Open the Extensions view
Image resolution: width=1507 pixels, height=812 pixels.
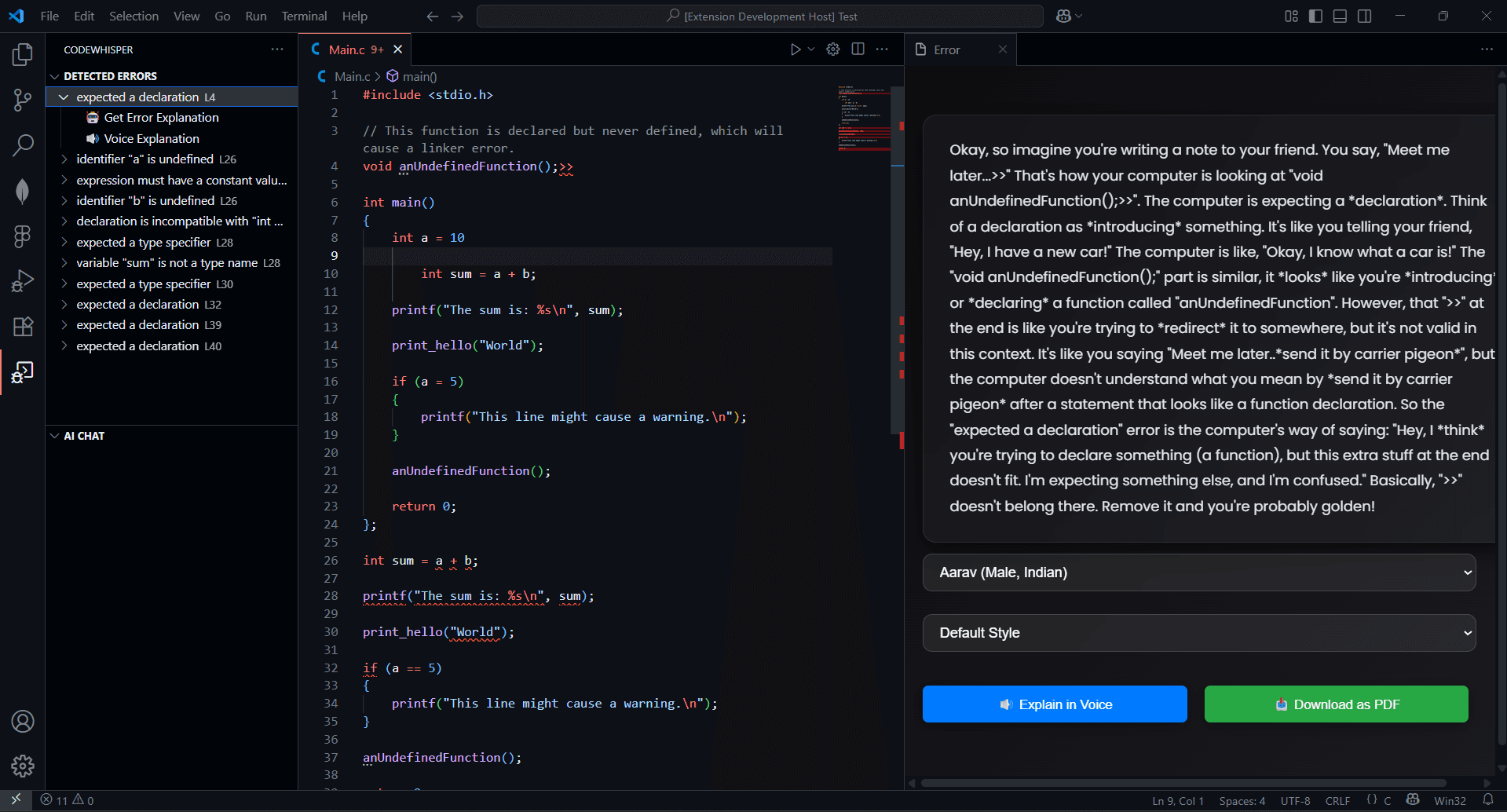tap(23, 327)
